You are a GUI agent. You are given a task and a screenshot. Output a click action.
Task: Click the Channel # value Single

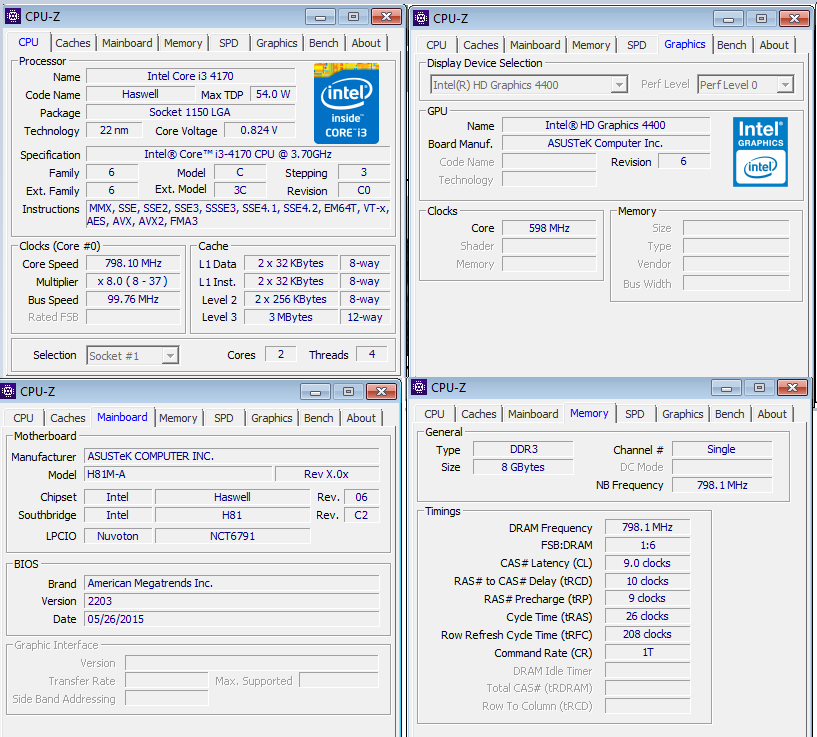tap(722, 449)
